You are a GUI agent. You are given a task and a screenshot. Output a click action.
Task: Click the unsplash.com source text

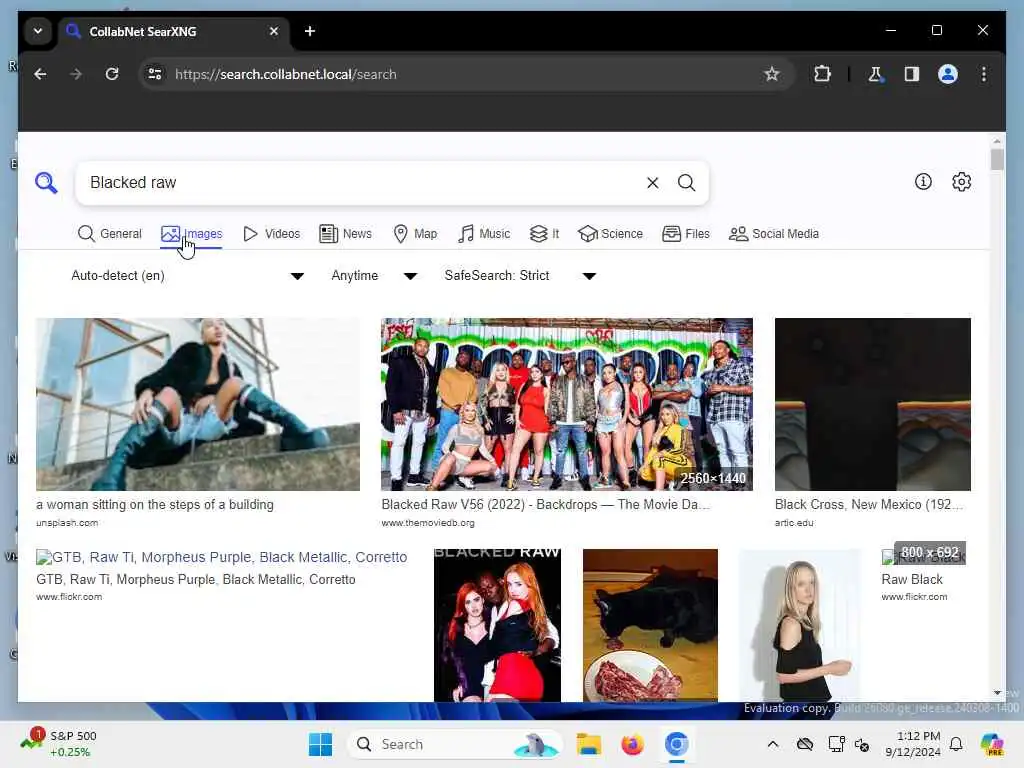67,523
